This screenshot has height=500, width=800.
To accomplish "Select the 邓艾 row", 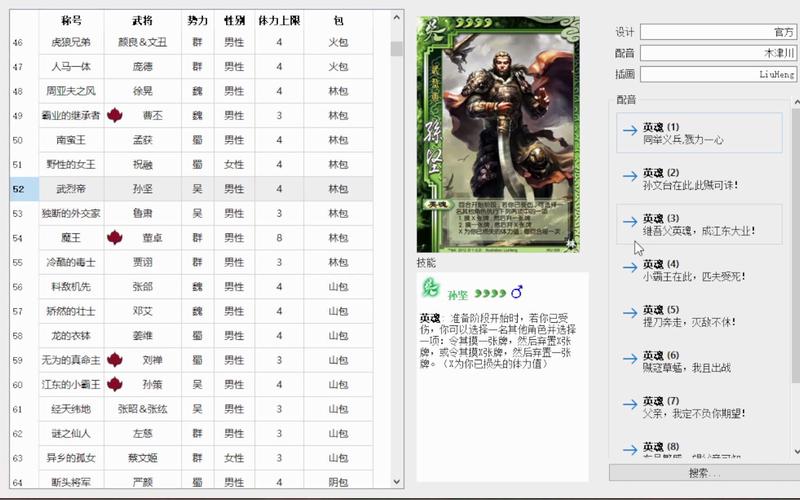I will [x=191, y=311].
